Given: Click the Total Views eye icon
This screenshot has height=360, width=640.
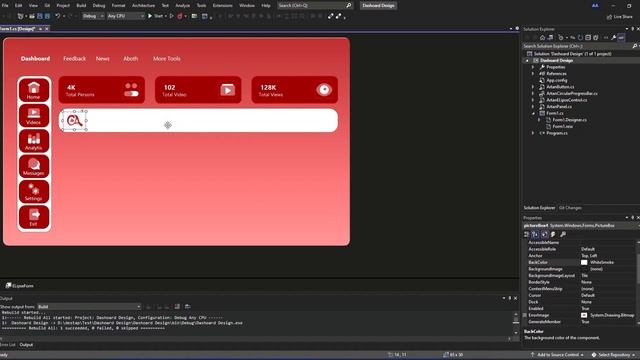Looking at the screenshot, I should (x=324, y=89).
